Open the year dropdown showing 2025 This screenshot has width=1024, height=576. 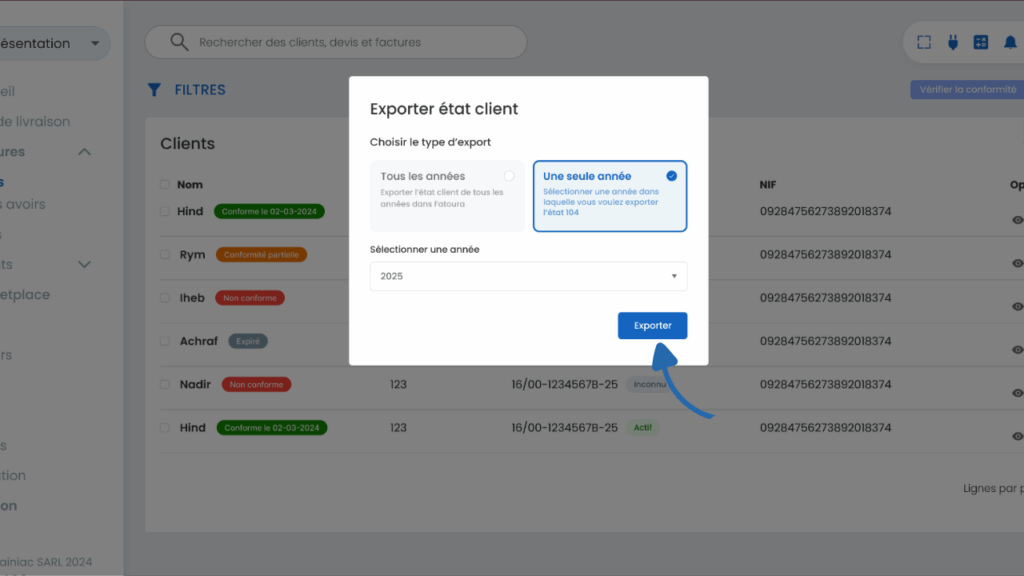528,276
